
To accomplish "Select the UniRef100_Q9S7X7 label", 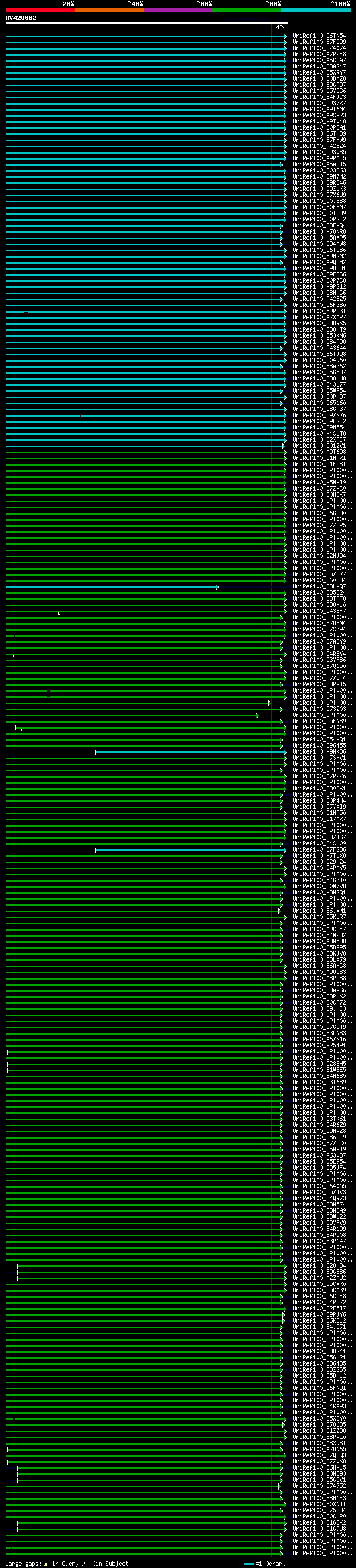I will (x=319, y=103).
